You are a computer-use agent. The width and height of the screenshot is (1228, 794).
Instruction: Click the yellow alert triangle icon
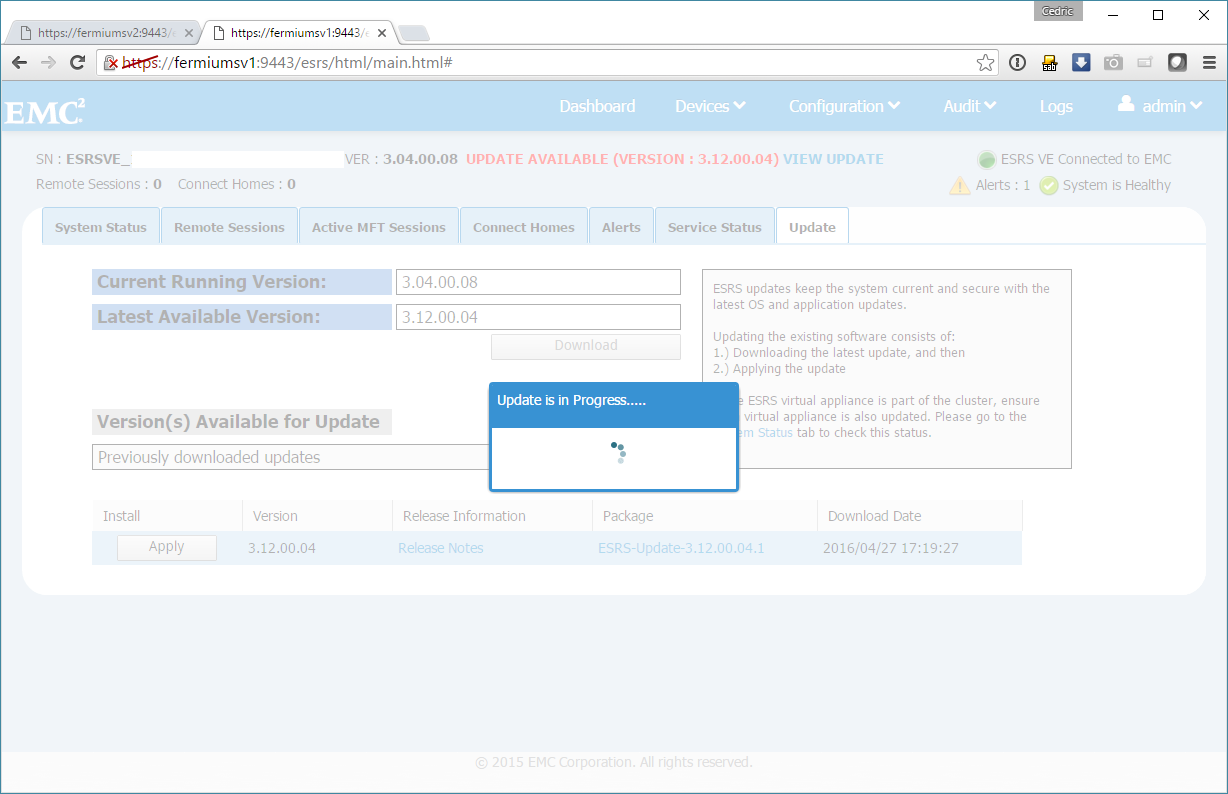pos(959,185)
